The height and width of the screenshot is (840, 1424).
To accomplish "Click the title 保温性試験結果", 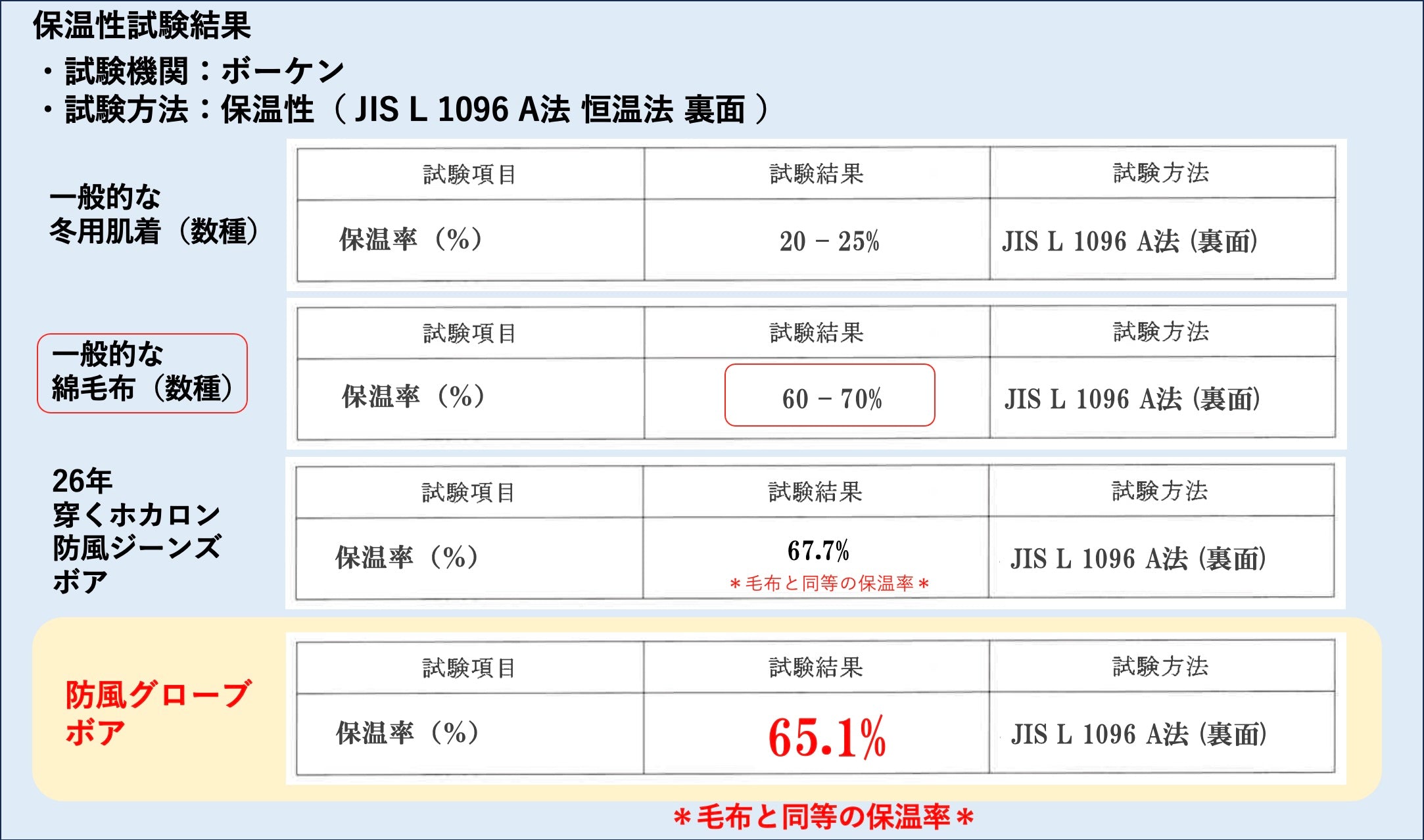I will (x=142, y=26).
